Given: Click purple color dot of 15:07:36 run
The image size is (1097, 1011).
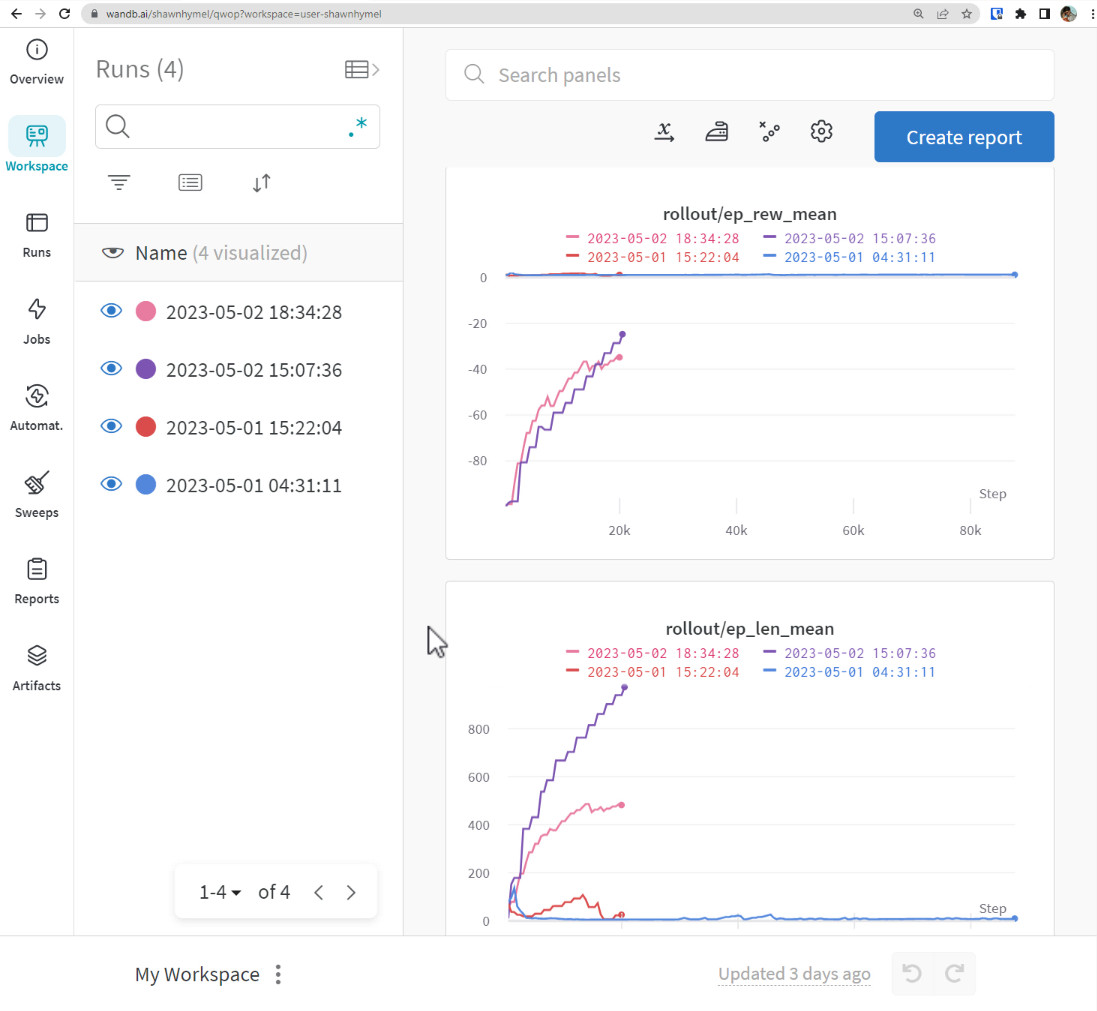Looking at the screenshot, I should tap(145, 370).
